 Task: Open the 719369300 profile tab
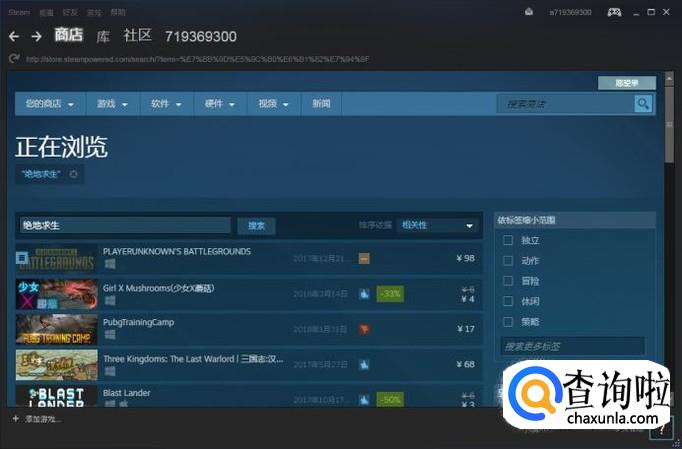(201, 37)
